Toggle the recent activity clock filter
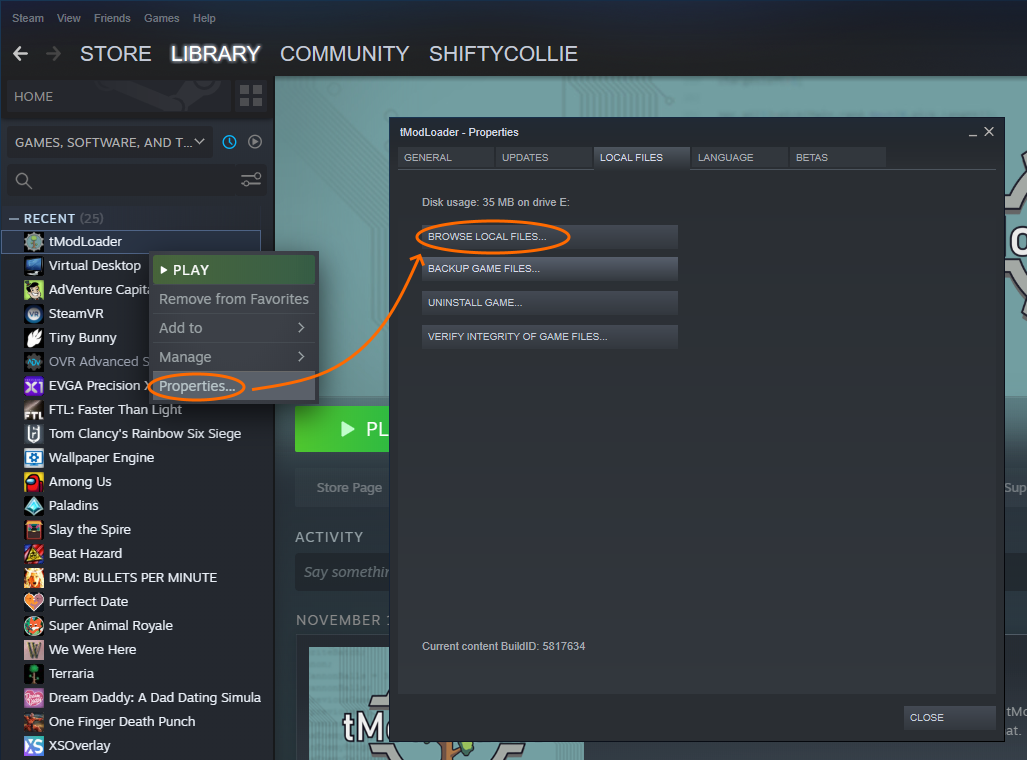1027x760 pixels. tap(229, 142)
